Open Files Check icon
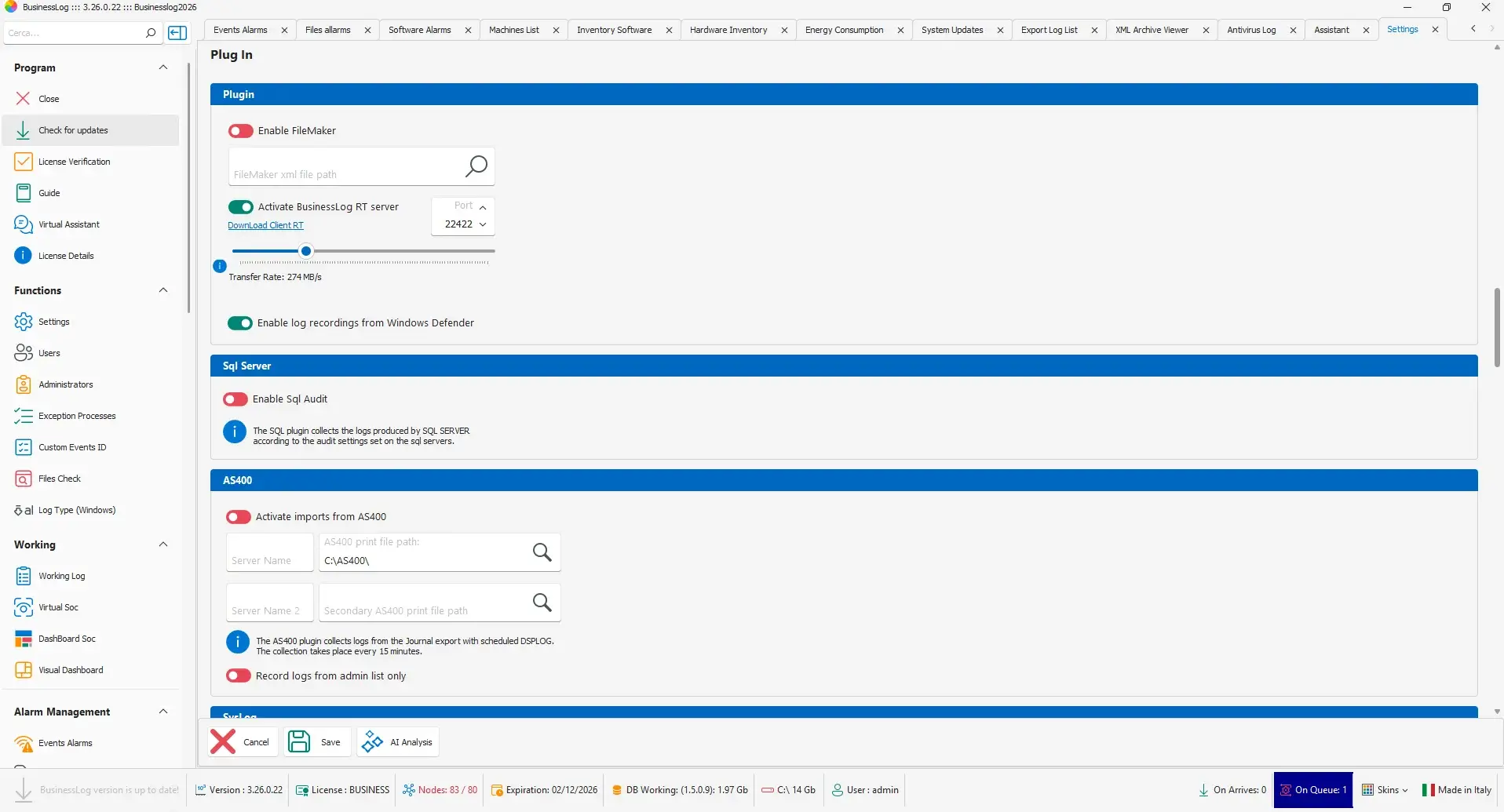 pyautogui.click(x=24, y=479)
